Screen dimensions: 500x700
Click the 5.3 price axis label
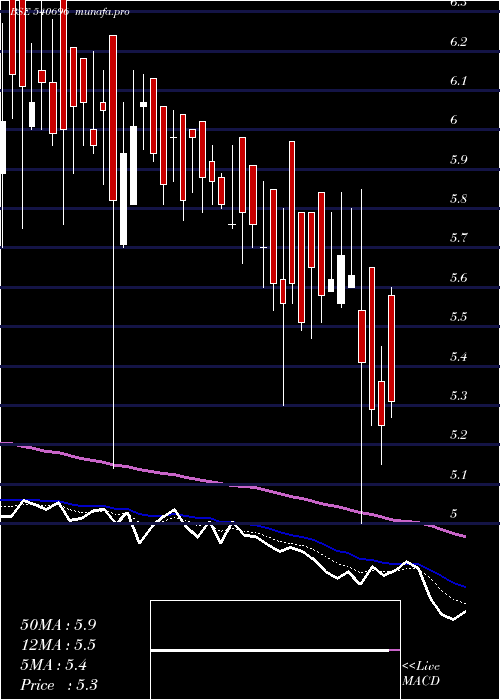click(x=458, y=396)
